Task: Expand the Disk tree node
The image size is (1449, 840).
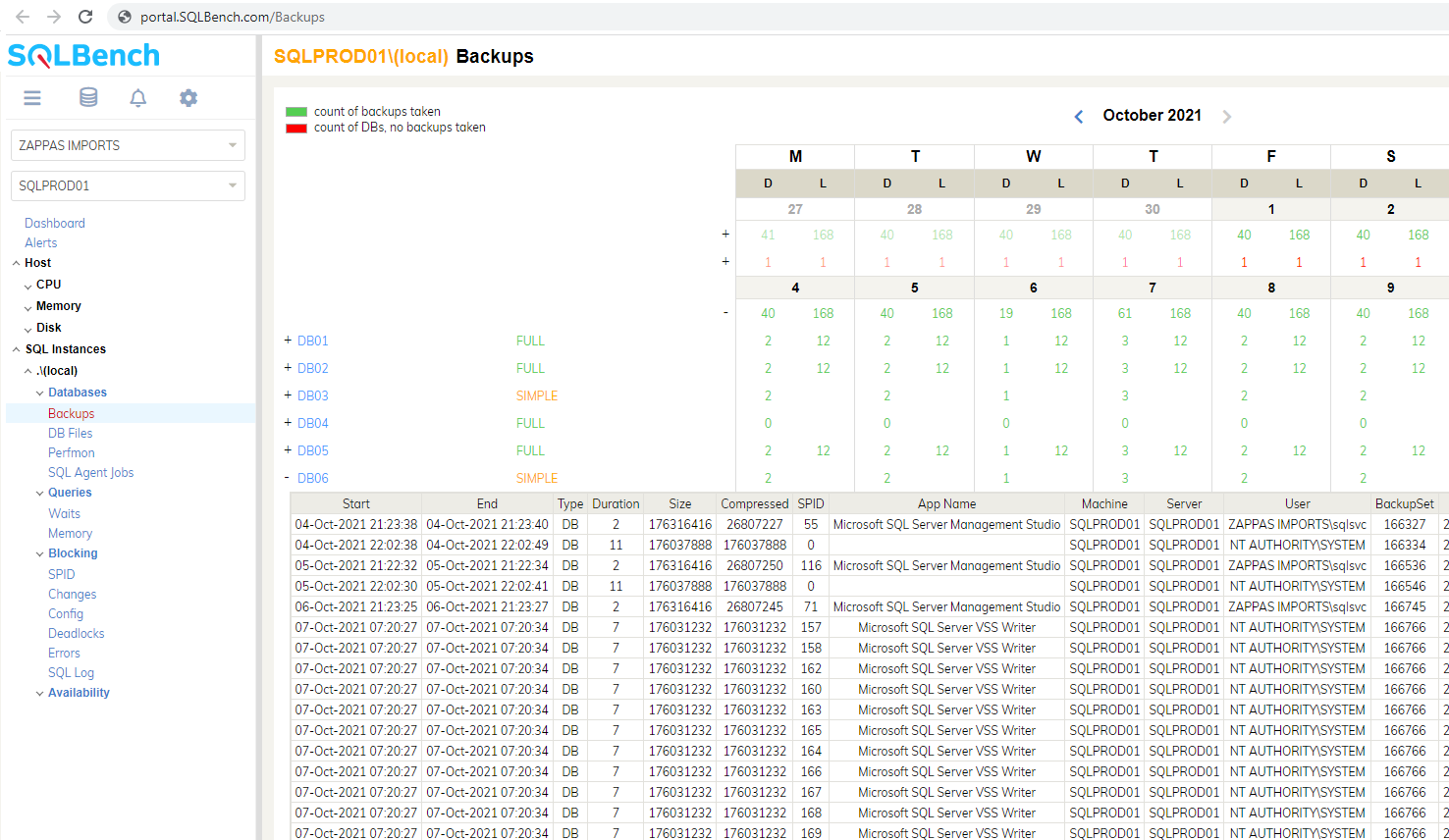Action: (x=27, y=329)
